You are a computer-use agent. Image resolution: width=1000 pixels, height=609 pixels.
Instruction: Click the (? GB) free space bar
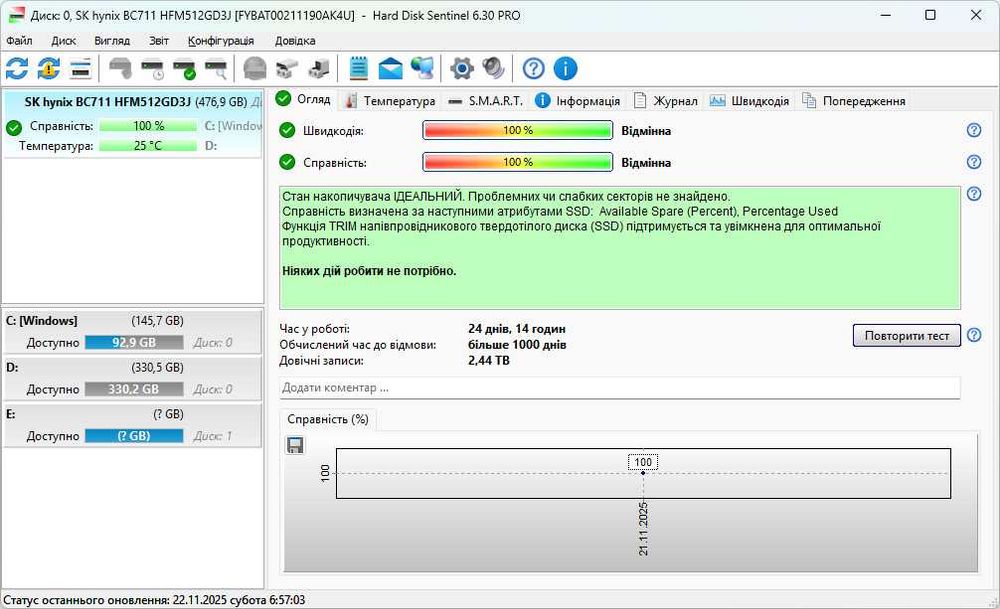point(134,436)
